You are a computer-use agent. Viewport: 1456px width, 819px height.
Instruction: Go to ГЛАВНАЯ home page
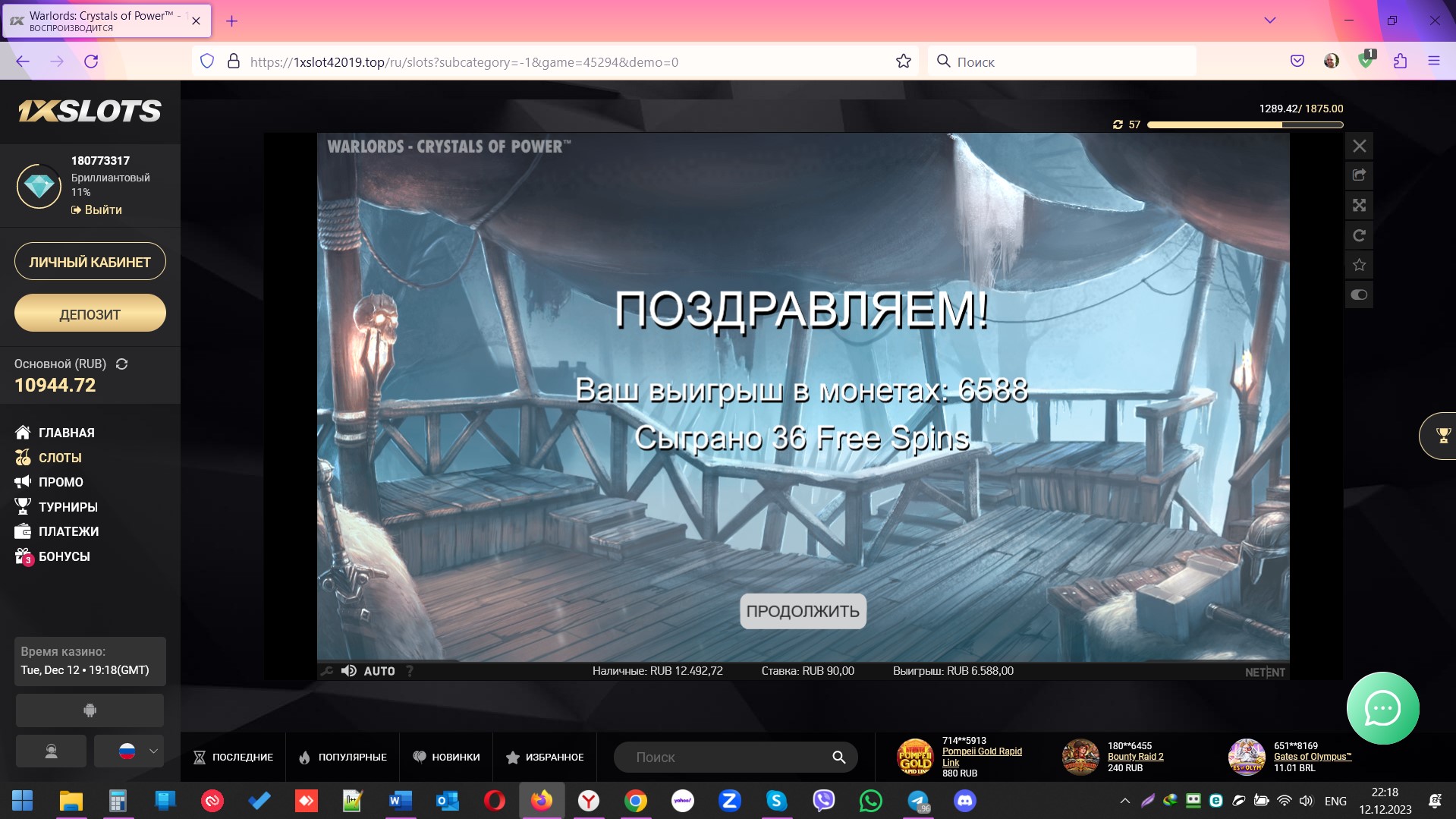coord(55,433)
